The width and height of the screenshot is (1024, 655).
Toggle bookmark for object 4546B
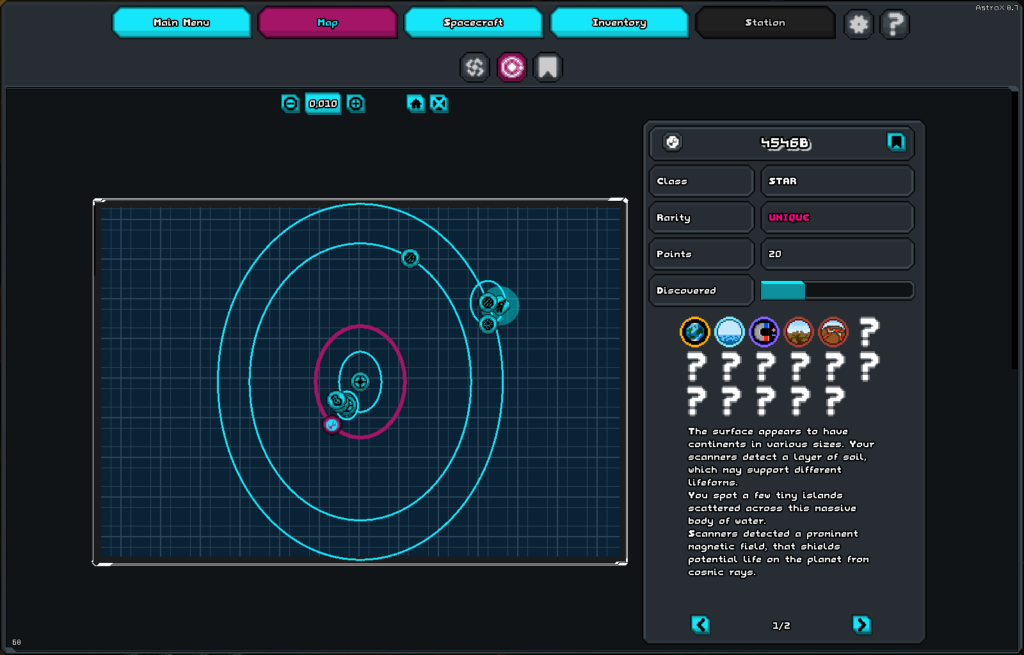pos(896,142)
